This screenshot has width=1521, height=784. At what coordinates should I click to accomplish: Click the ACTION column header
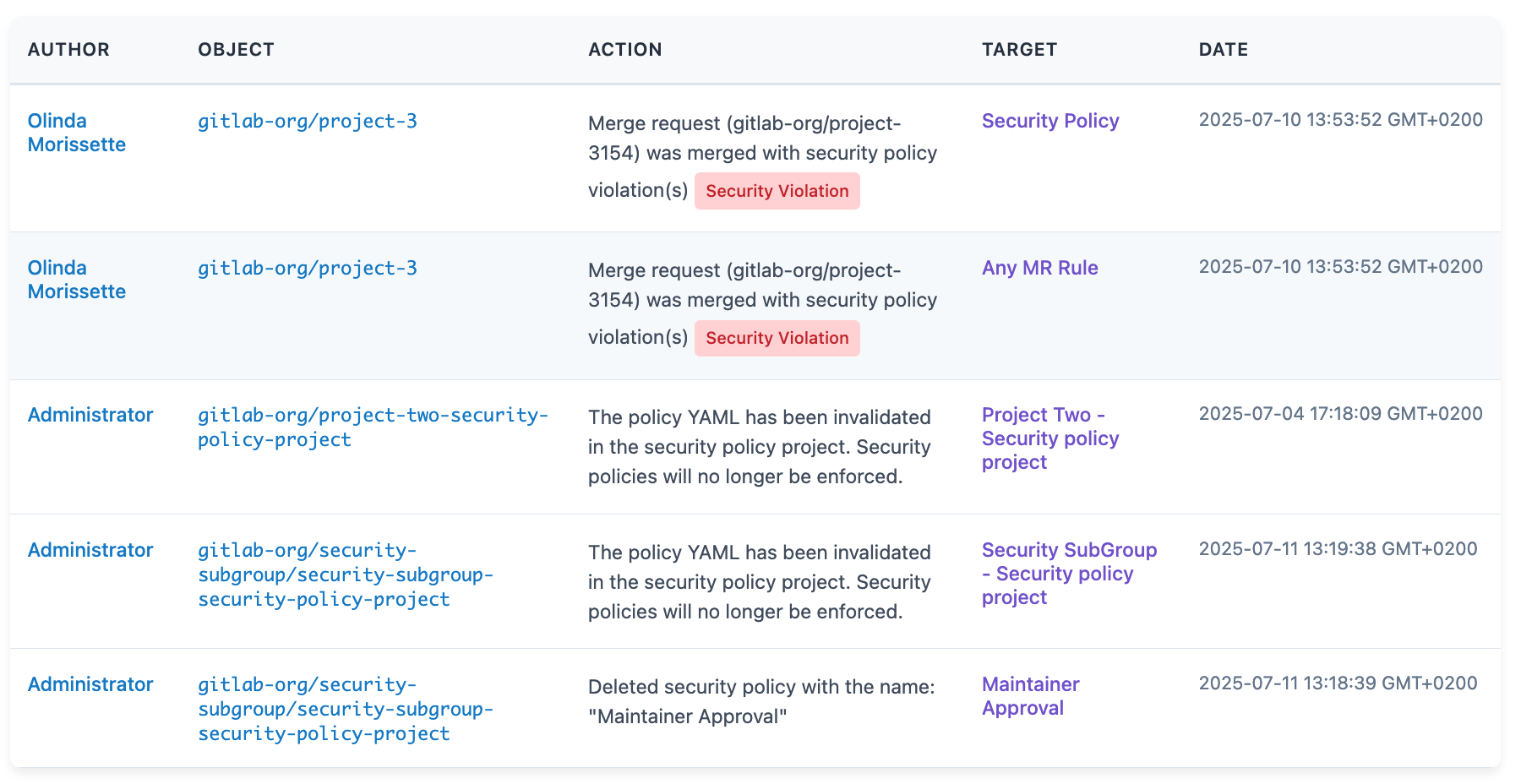click(625, 49)
